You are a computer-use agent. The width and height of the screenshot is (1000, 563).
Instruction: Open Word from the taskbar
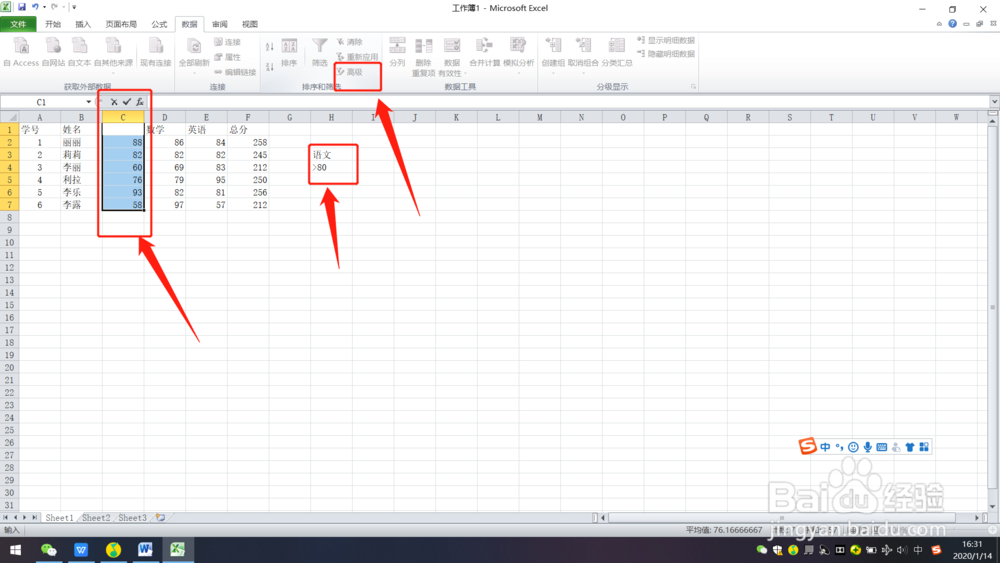pos(145,550)
